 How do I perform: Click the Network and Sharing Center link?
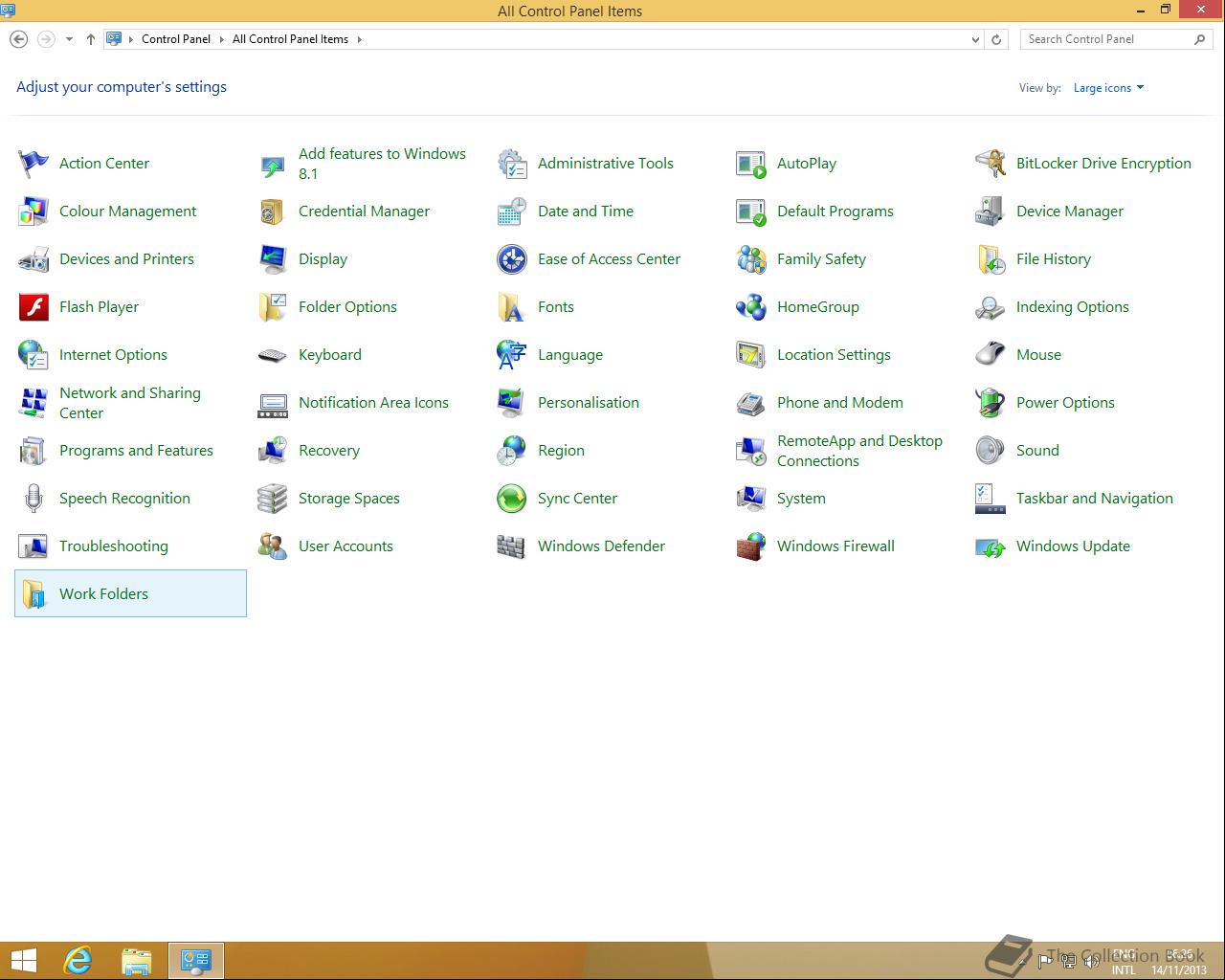point(130,403)
